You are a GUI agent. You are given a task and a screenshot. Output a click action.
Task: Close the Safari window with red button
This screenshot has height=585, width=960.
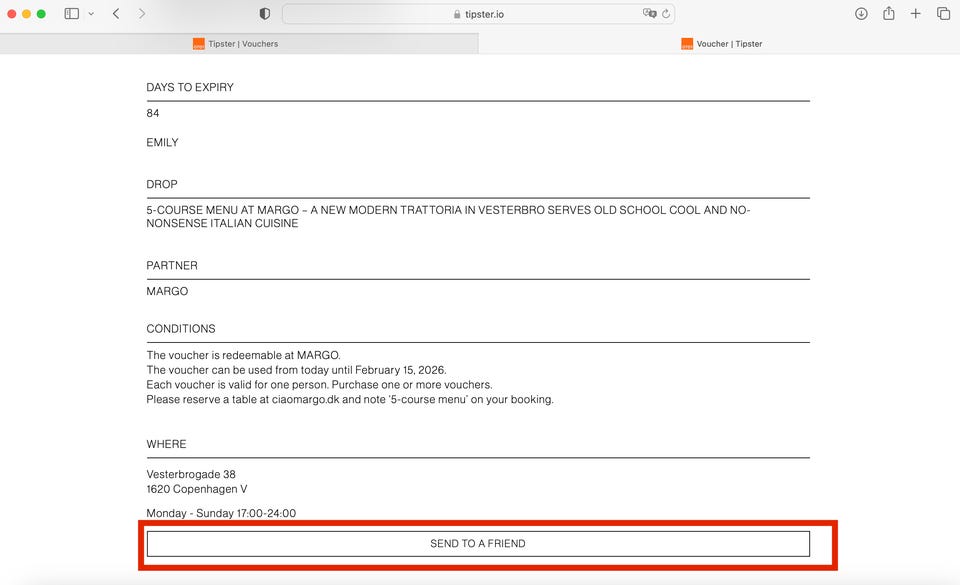(x=12, y=13)
